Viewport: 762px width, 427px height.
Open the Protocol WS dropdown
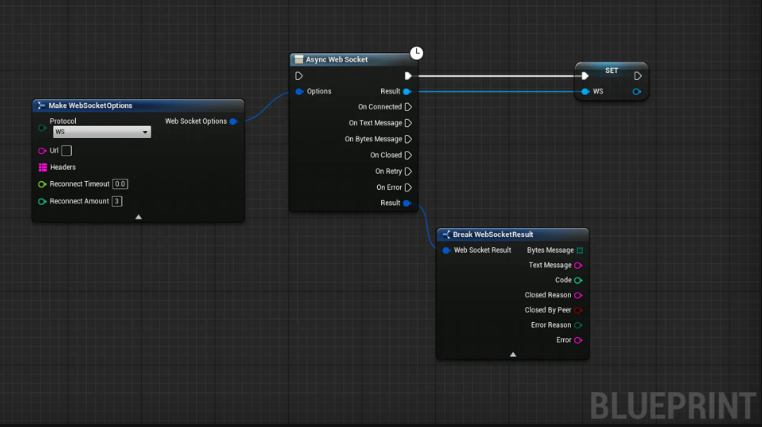point(102,132)
